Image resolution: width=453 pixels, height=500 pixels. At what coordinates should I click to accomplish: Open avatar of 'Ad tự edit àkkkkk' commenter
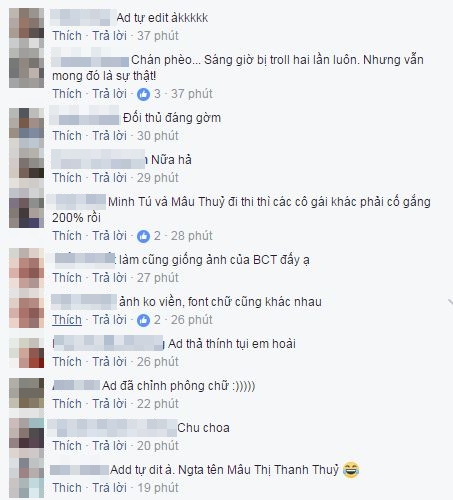coord(26,28)
